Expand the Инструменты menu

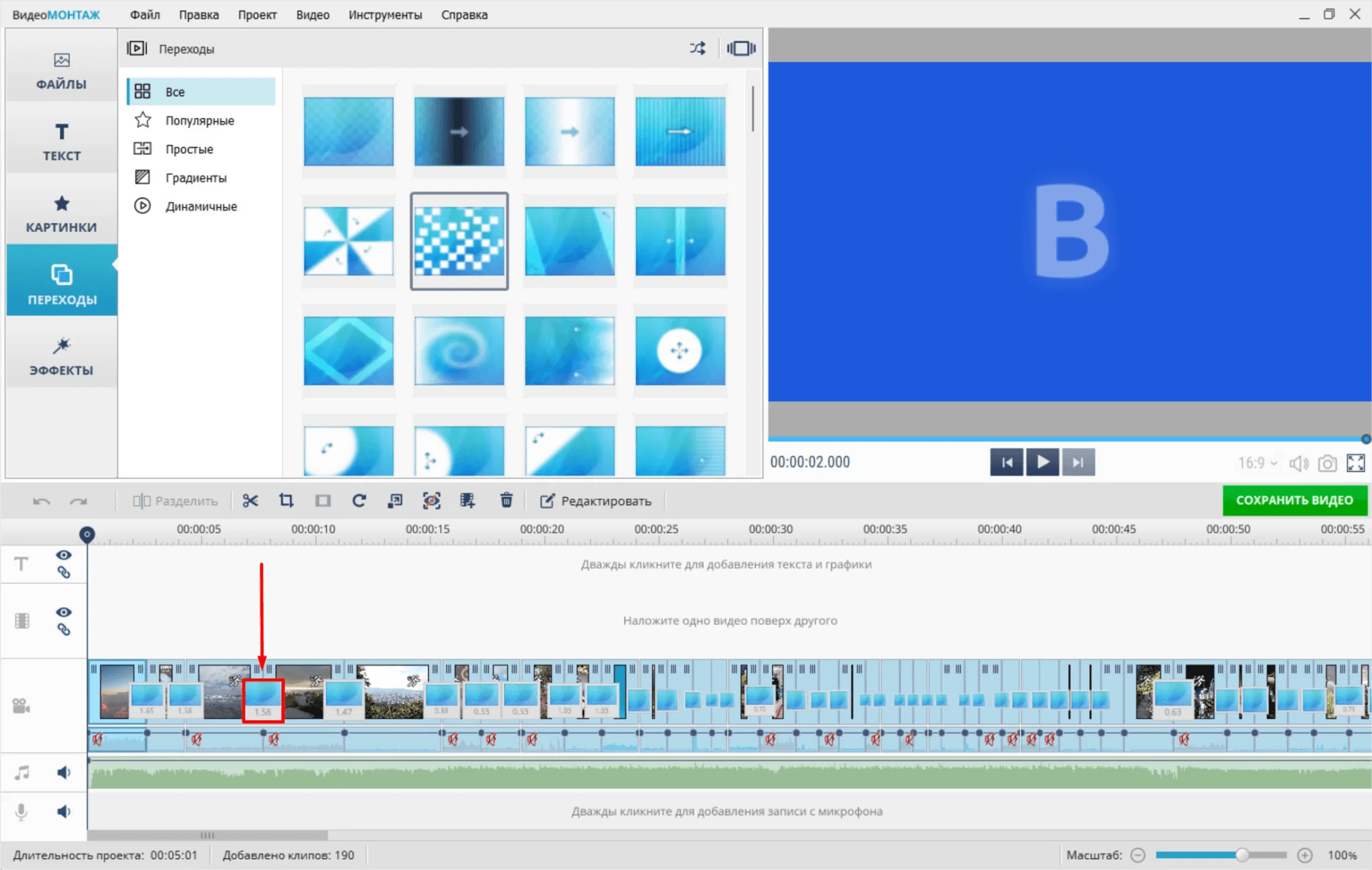(x=385, y=14)
